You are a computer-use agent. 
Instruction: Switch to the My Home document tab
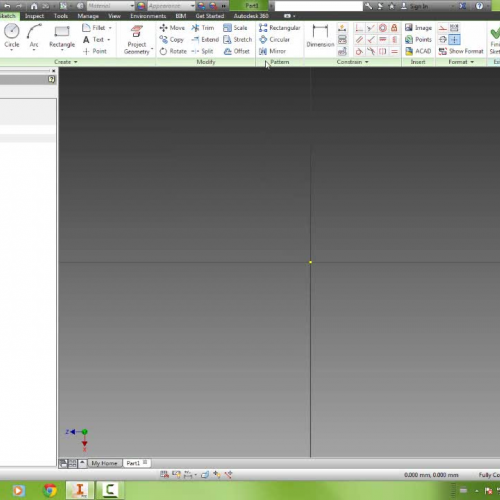tap(104, 463)
